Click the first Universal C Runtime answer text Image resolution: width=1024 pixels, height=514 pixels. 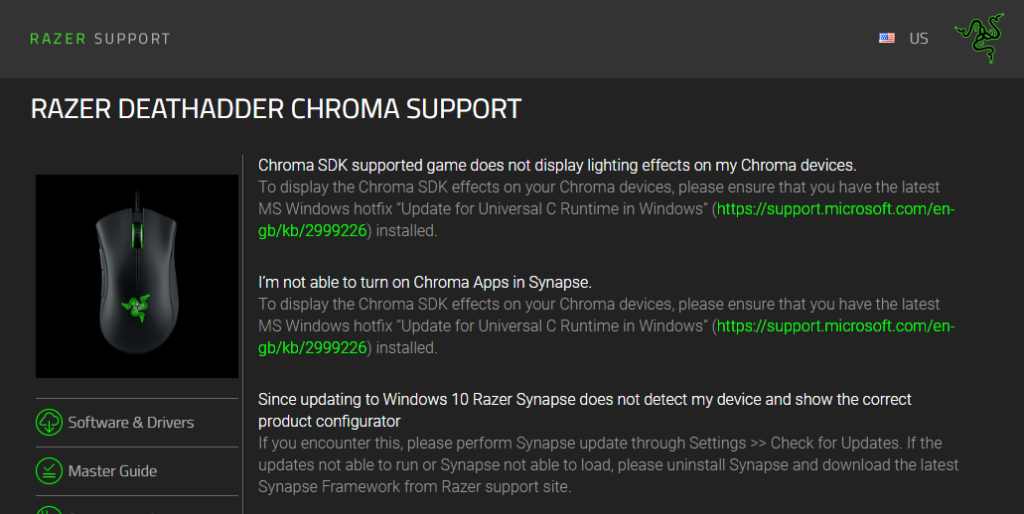click(607, 209)
